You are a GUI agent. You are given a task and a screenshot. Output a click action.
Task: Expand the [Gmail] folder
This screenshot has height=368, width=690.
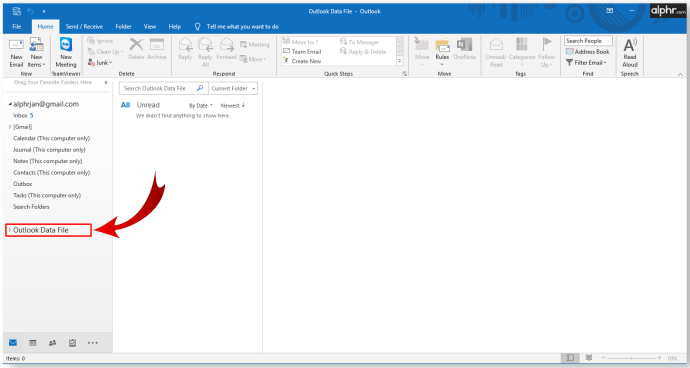(x=10, y=127)
